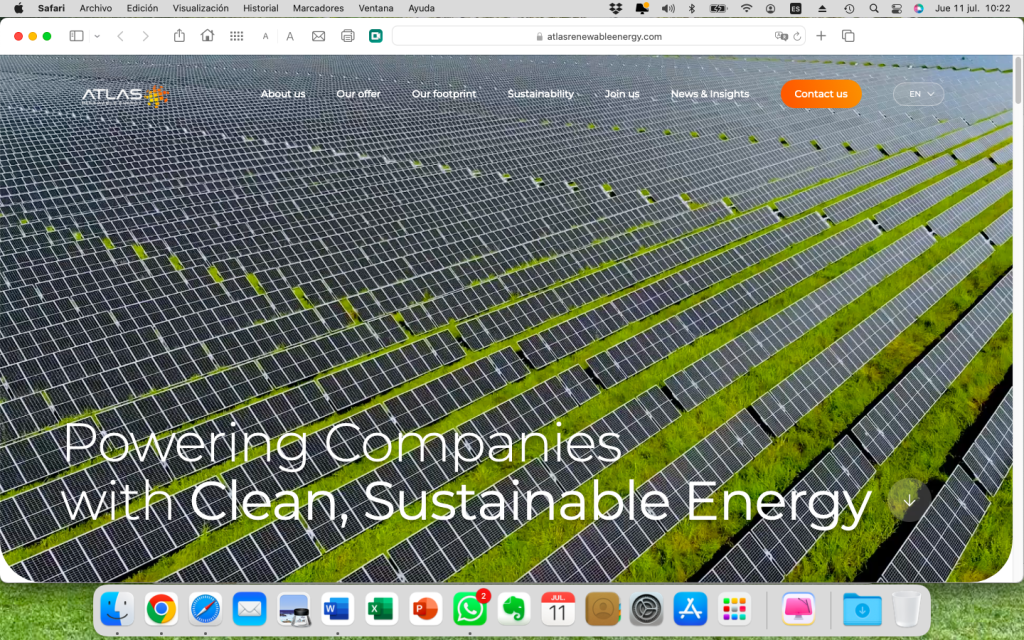This screenshot has height=640, width=1024.
Task: Open mail icon in Safari toolbar
Action: click(318, 36)
